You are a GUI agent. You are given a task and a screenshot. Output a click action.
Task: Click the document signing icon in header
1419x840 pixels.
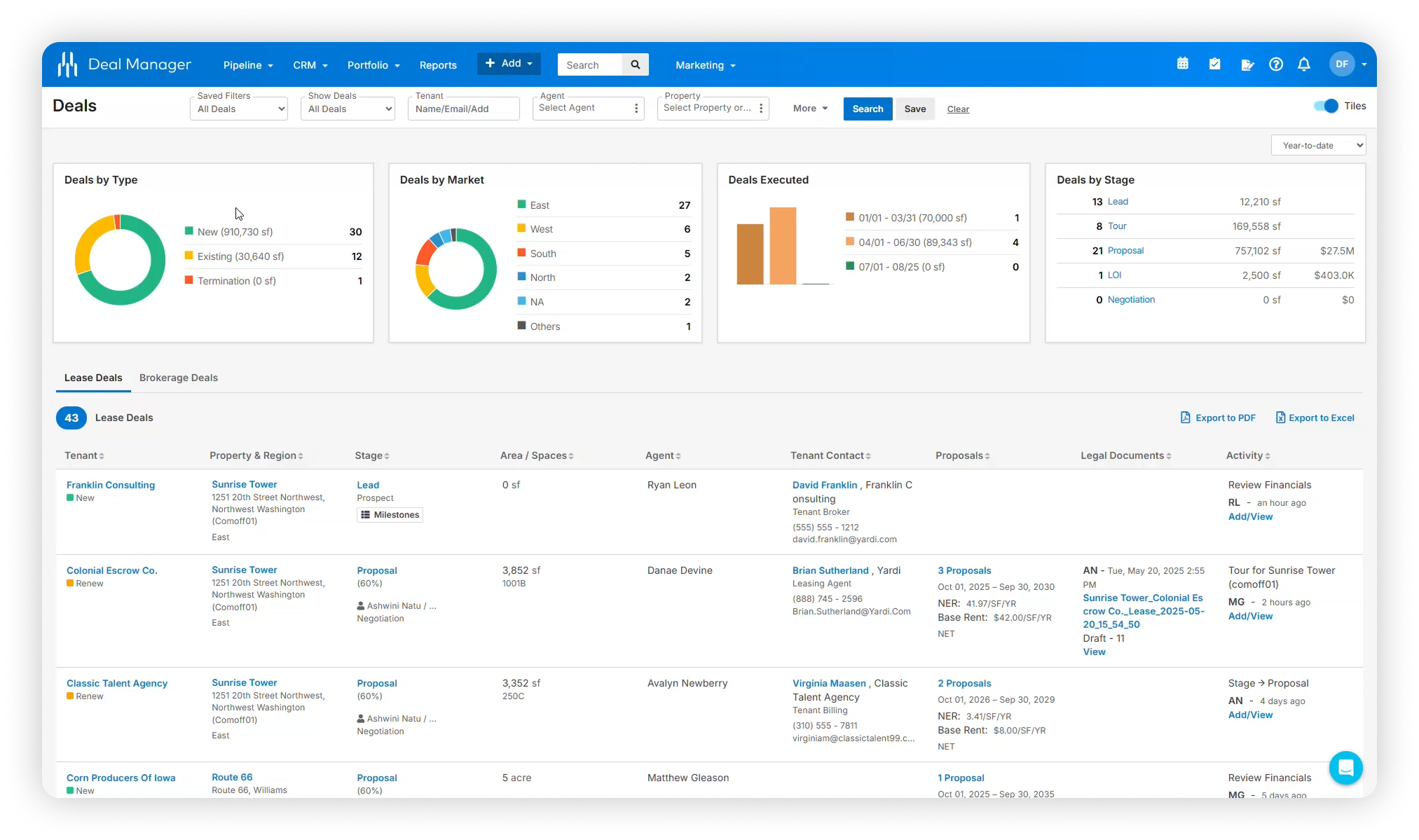(1247, 64)
